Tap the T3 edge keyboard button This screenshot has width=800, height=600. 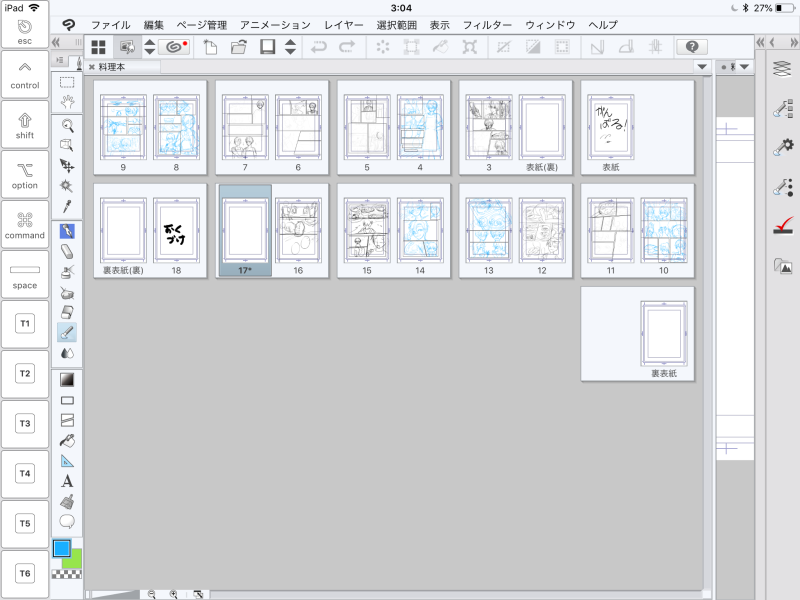[x=24, y=424]
